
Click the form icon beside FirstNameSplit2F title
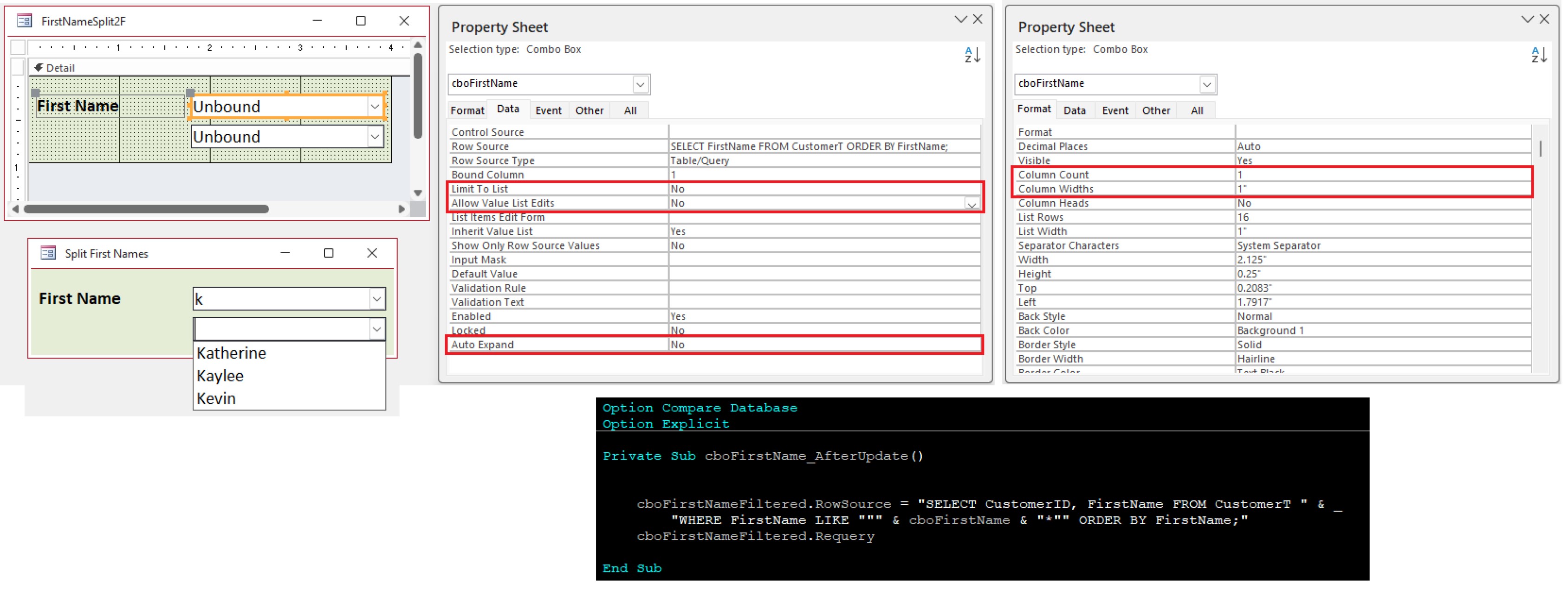[x=24, y=21]
